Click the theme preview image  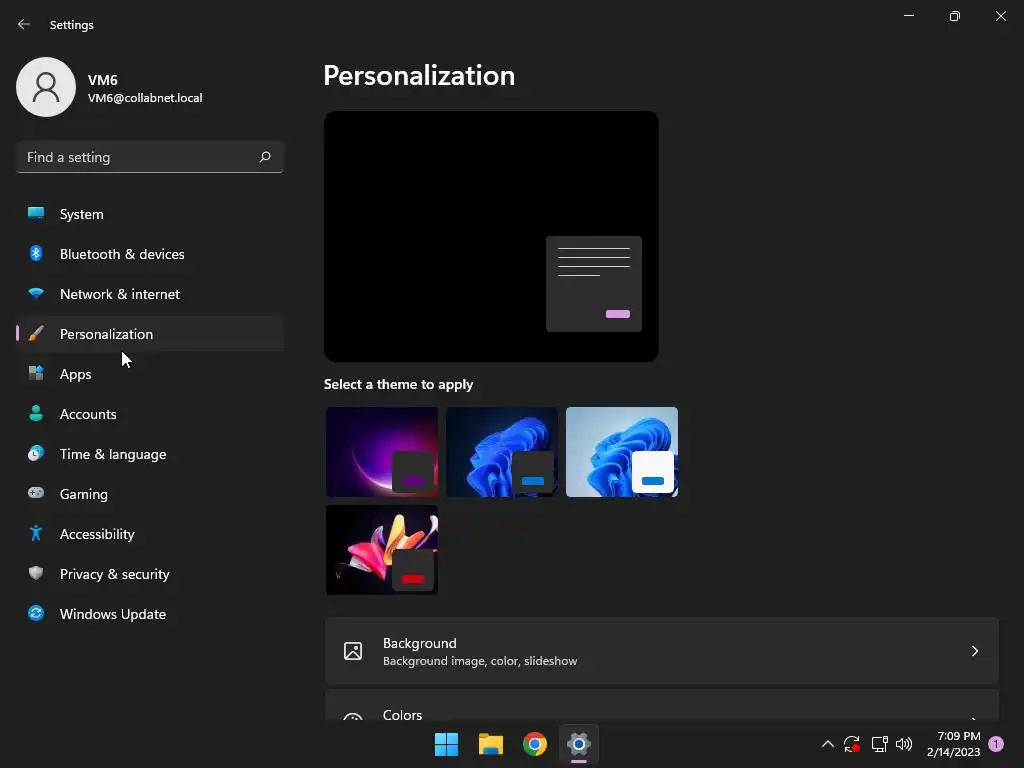click(x=491, y=236)
